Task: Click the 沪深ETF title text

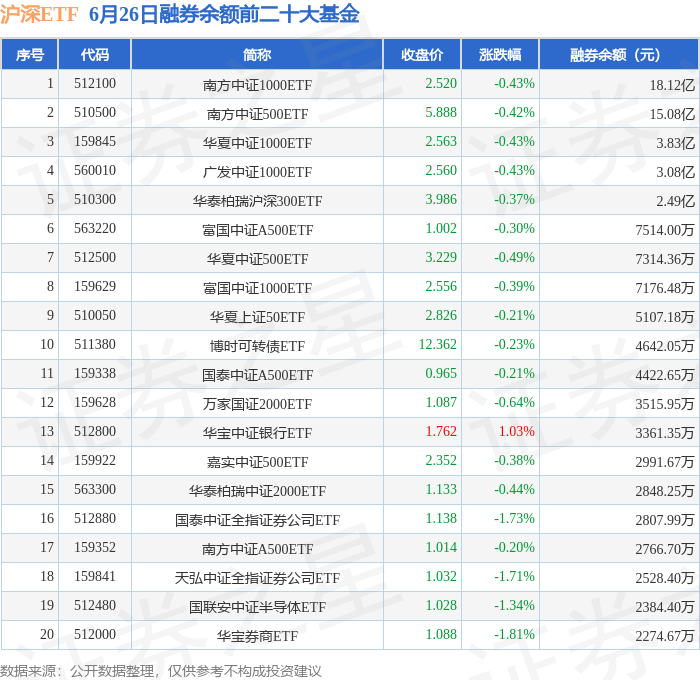Action: pos(39,14)
